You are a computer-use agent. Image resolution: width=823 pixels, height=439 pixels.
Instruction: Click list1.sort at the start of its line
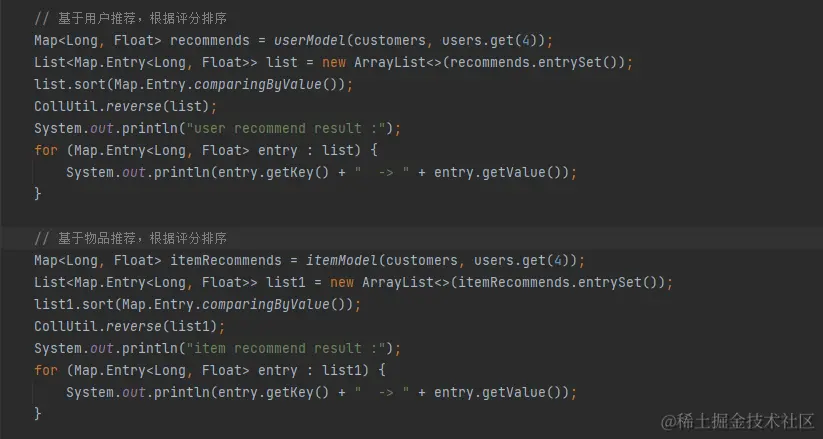coord(74,305)
